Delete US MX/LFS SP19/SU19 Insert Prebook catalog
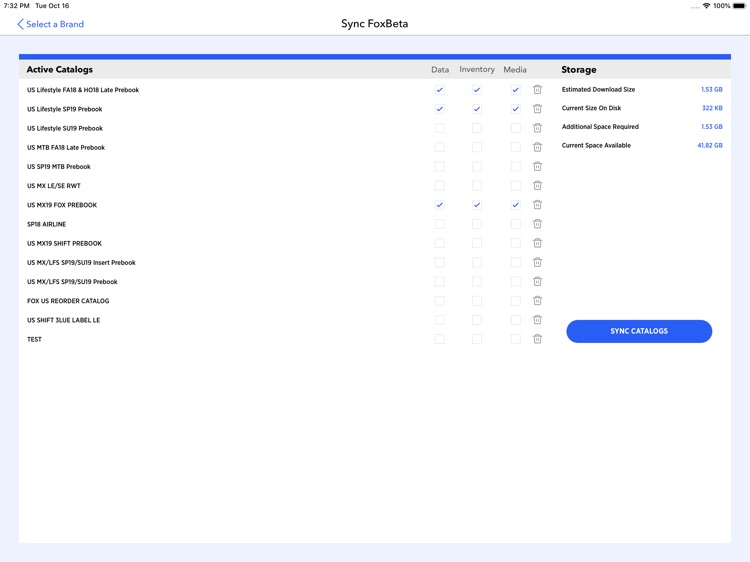This screenshot has width=750, height=562. click(537, 262)
